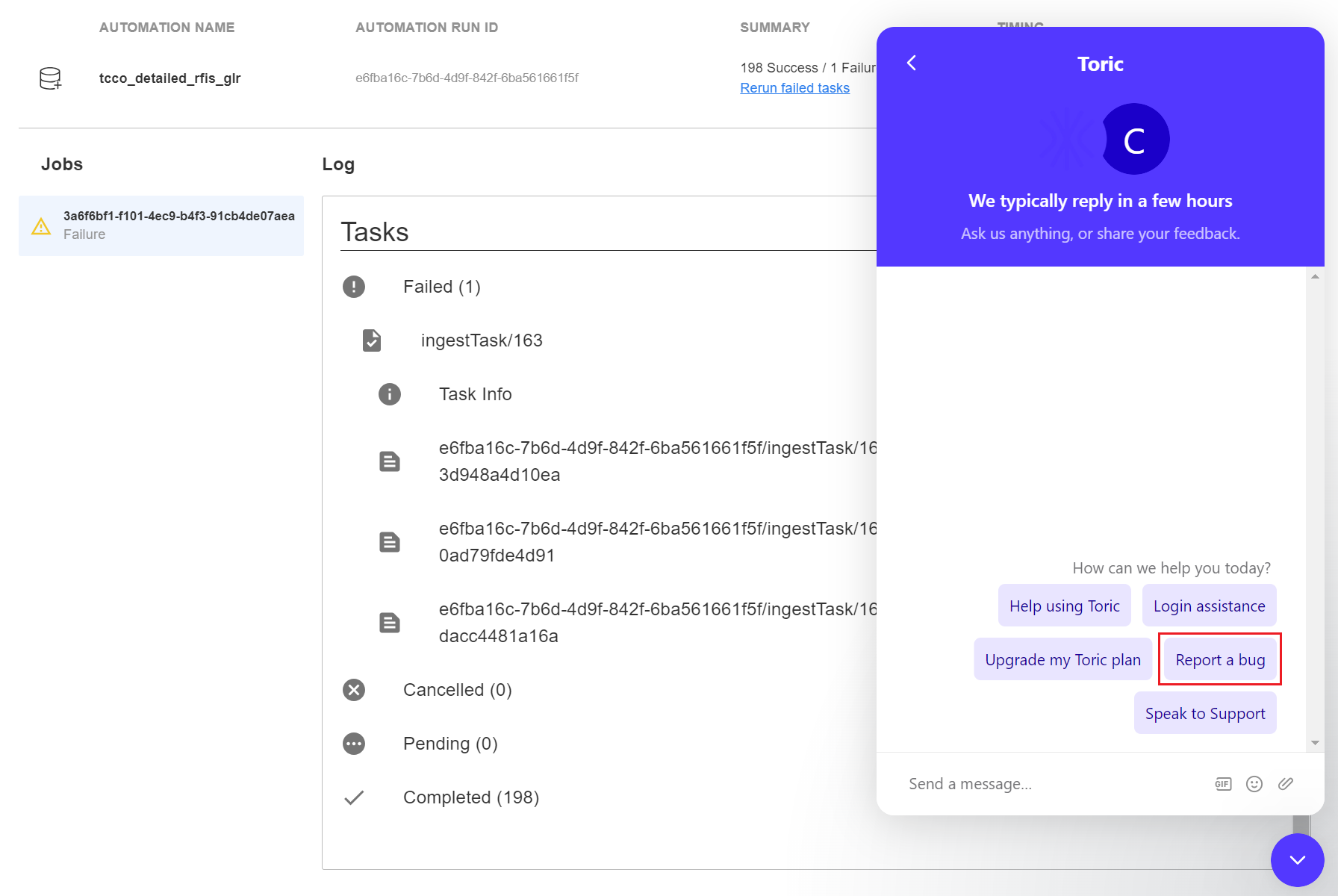Click the Rerun failed tasks link
Image resolution: width=1338 pixels, height=896 pixels.
tap(794, 88)
